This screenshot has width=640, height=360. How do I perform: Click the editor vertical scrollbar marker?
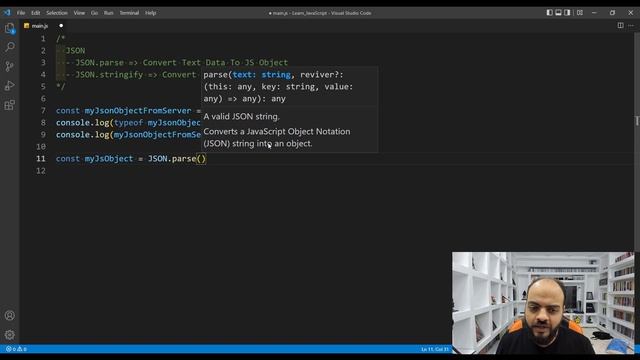[637, 121]
